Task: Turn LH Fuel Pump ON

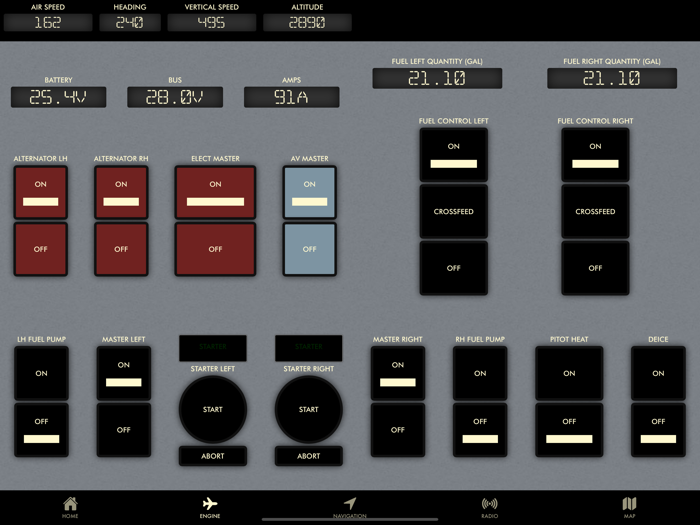Action: coord(42,373)
